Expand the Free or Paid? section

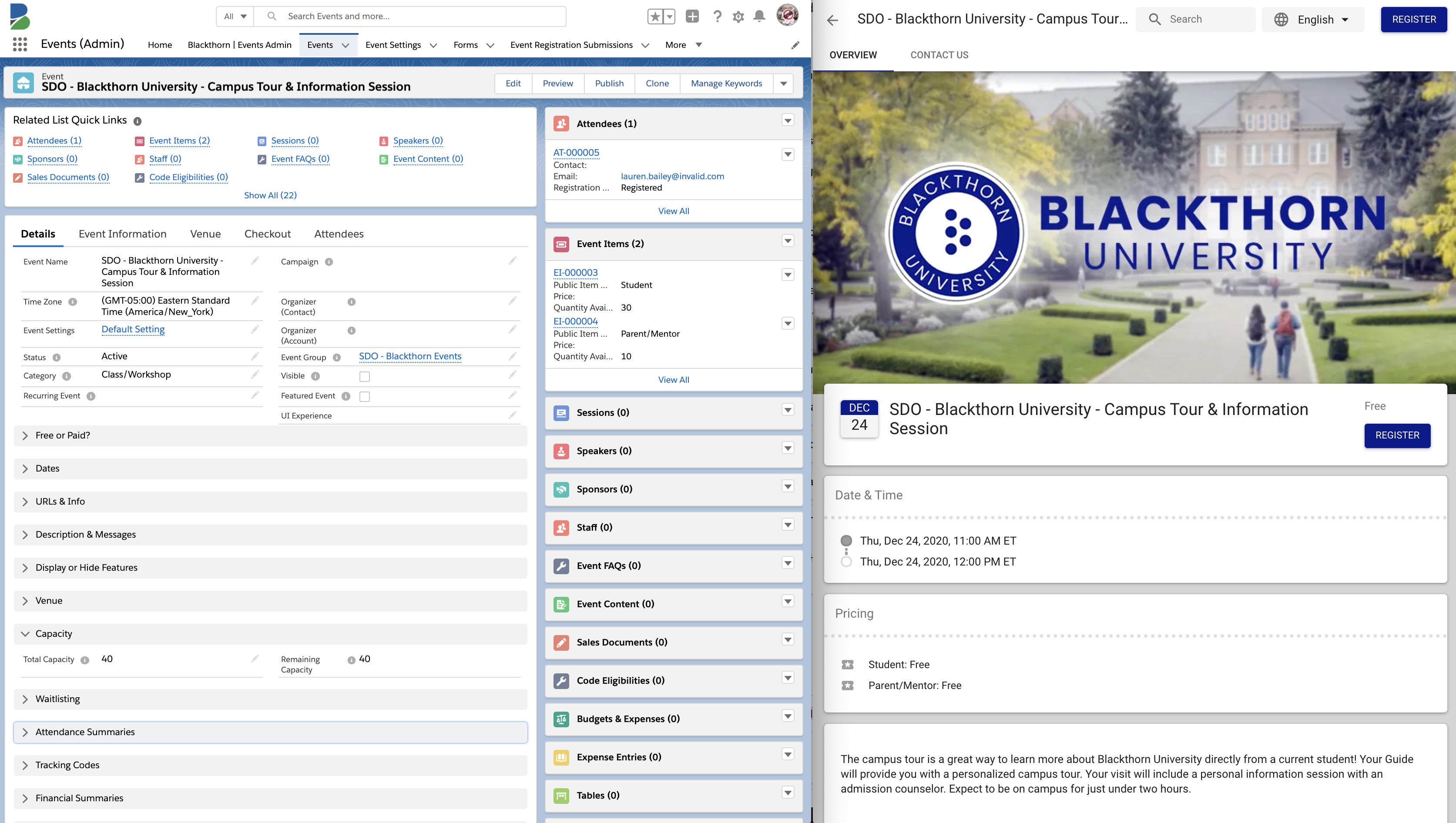pos(270,436)
